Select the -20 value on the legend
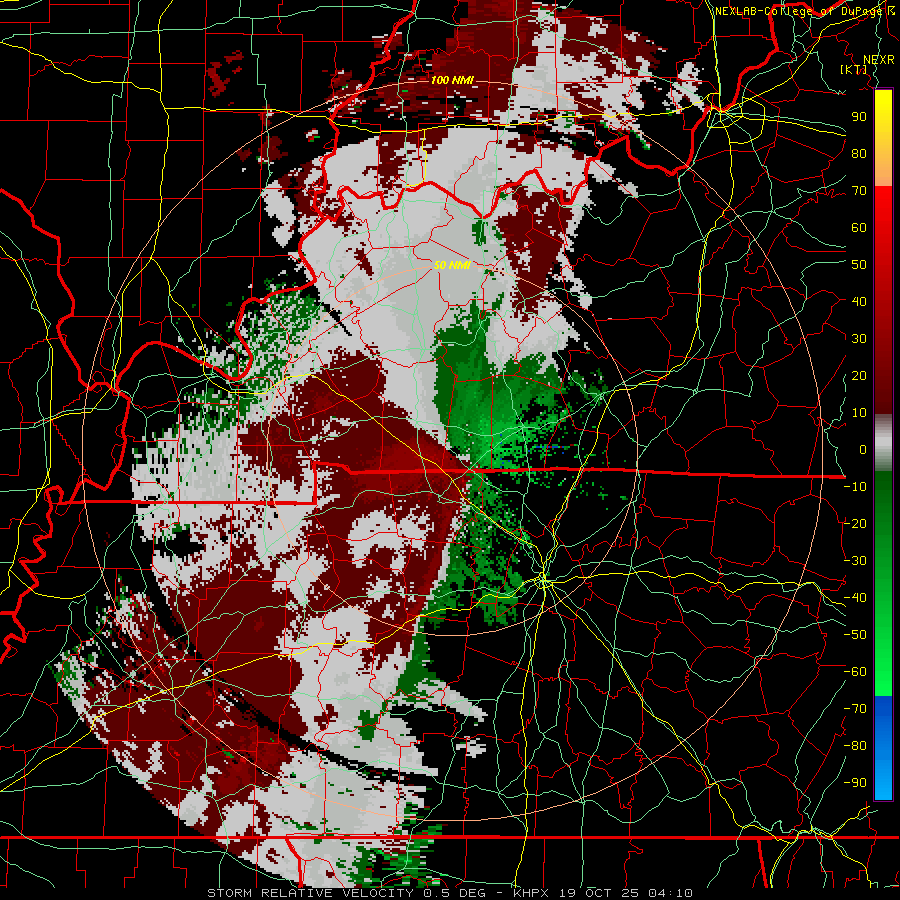The image size is (900, 900). pos(855,523)
